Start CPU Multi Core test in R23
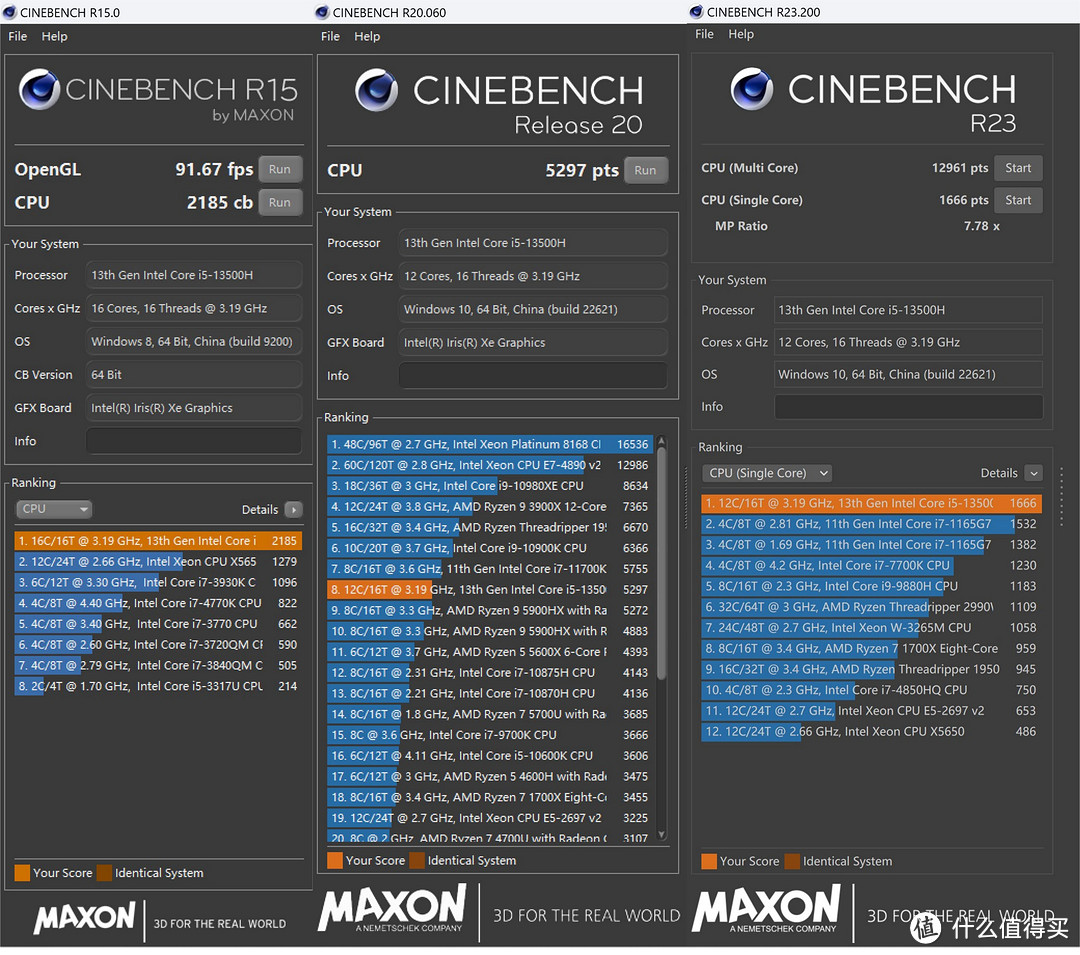Viewport: 1080px width, 955px height. (1018, 168)
